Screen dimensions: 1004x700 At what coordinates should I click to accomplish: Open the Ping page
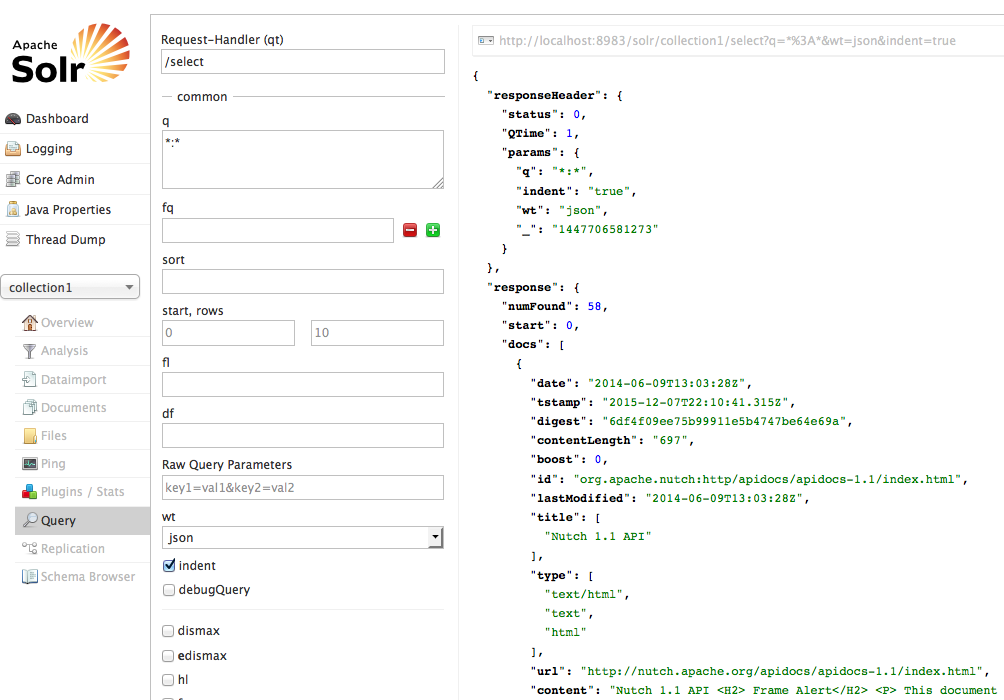pos(53,464)
